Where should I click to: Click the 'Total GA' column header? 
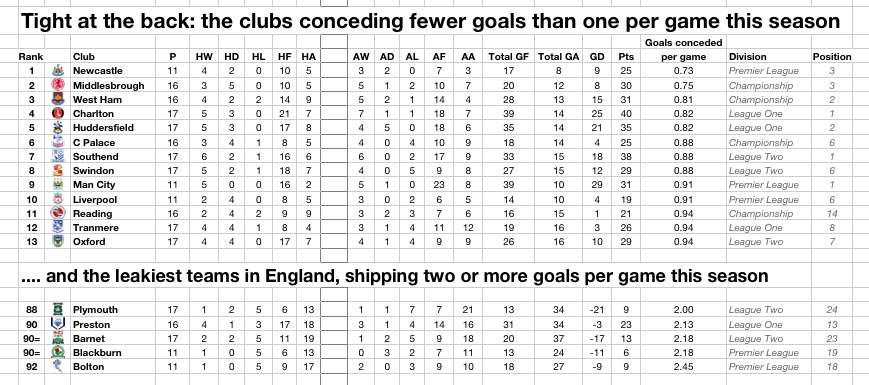[x=559, y=57]
